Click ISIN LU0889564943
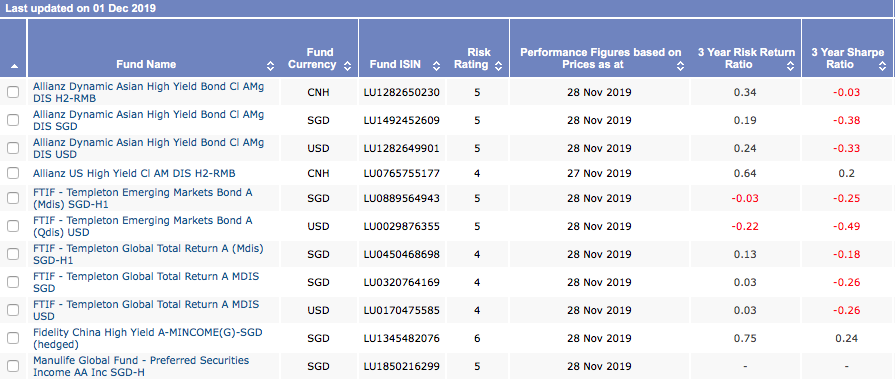The height and width of the screenshot is (384, 895). [401, 198]
